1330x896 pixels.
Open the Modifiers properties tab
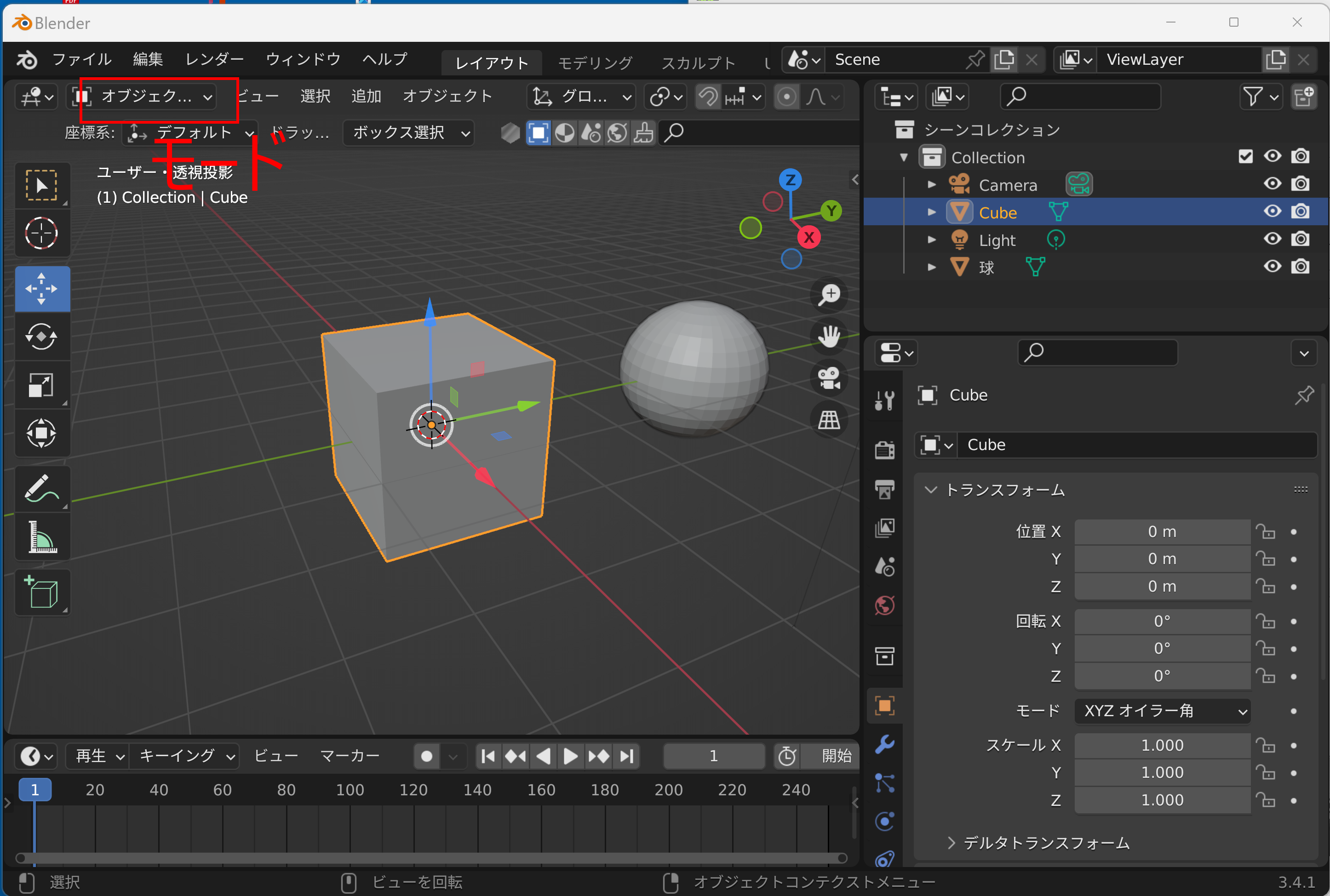(885, 745)
